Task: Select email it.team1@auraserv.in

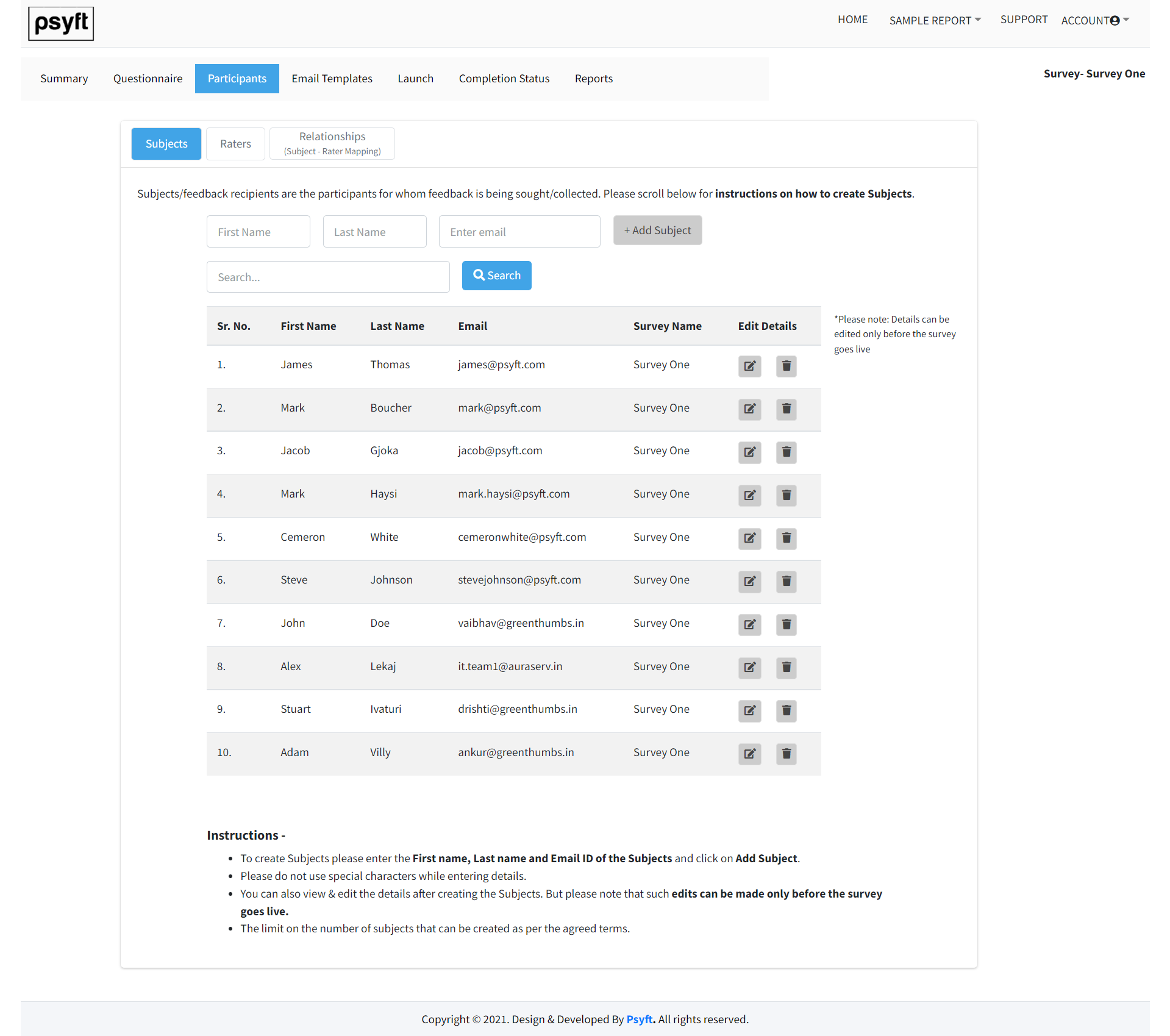Action: click(x=510, y=666)
